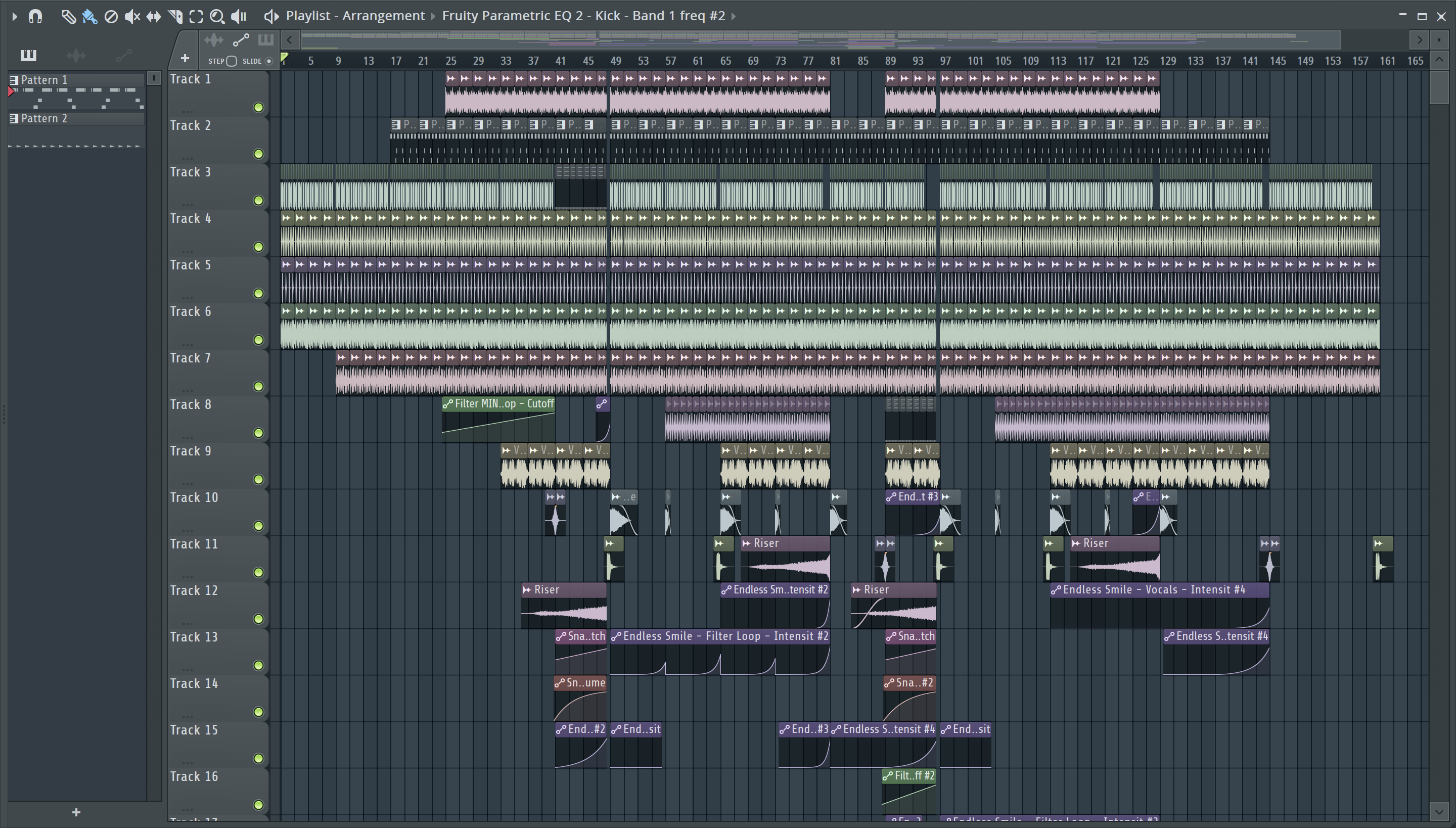1456x828 pixels.
Task: Select the End..#3 clip on Track 15
Action: [x=804, y=746]
